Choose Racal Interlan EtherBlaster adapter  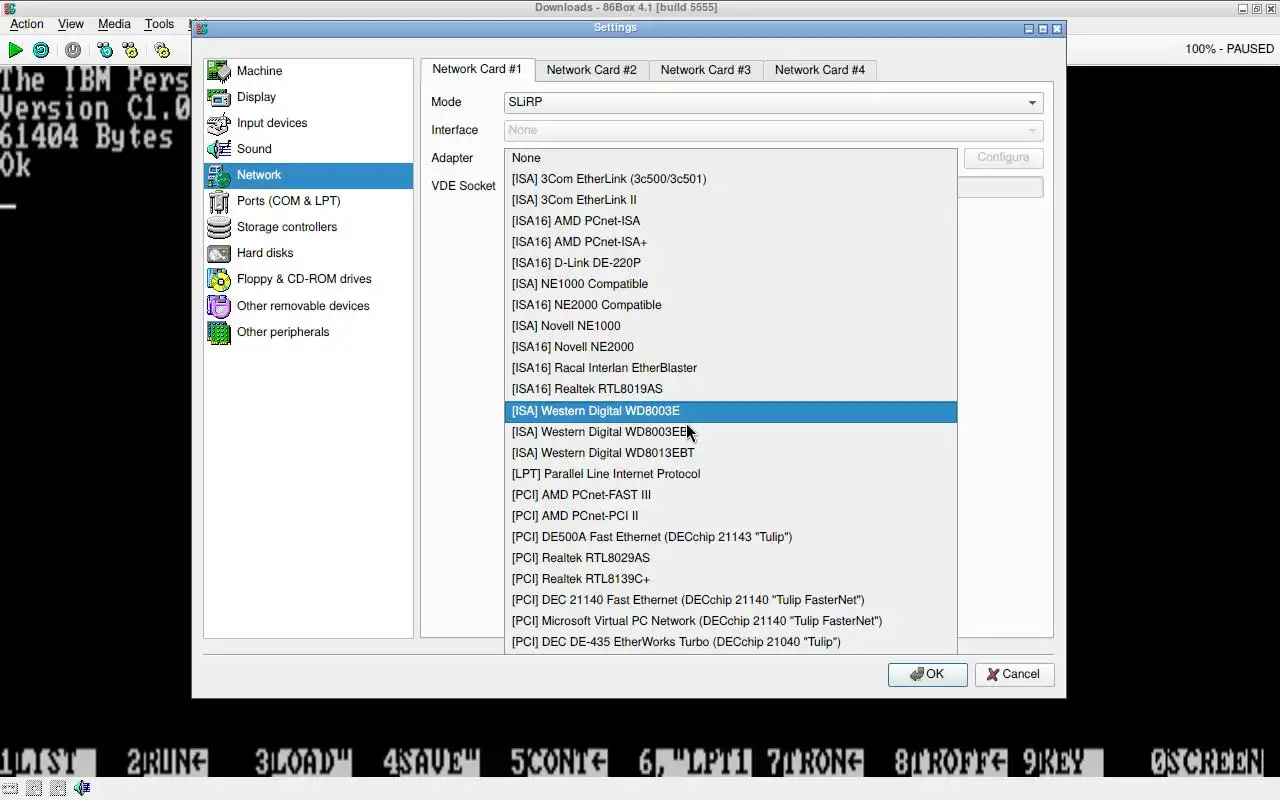731,368
